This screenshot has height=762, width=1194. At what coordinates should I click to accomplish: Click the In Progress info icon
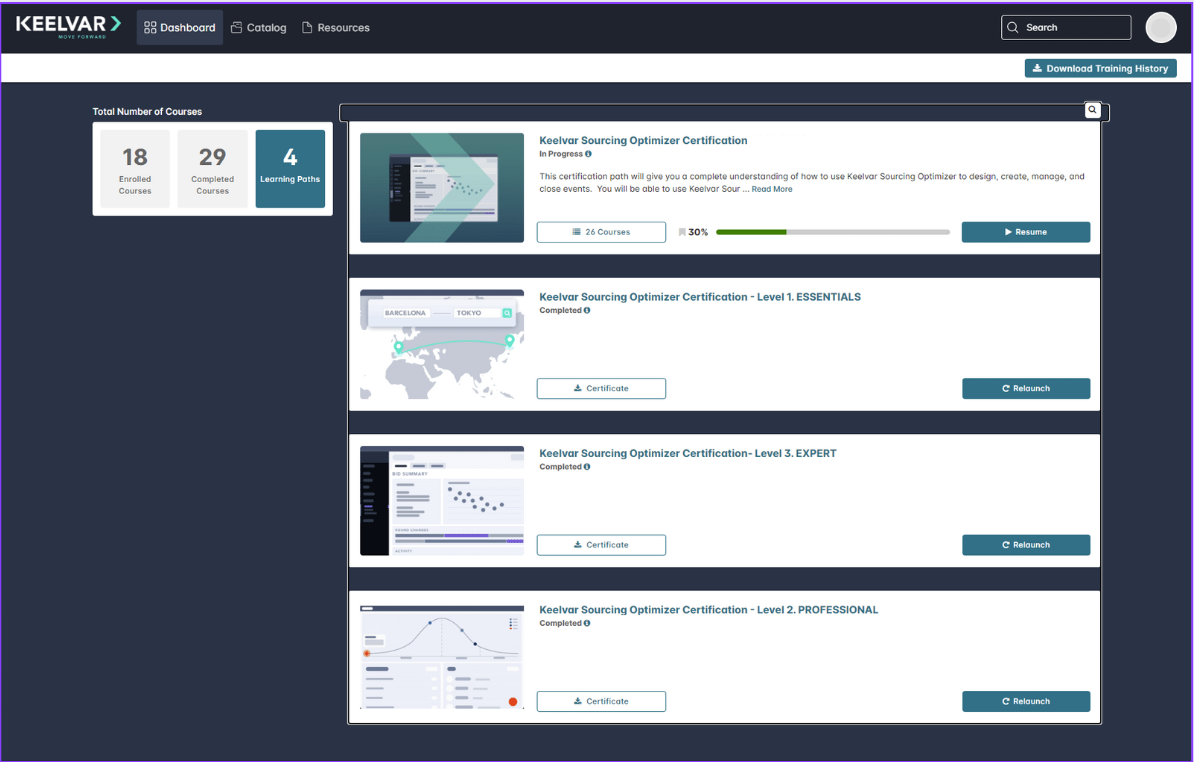tap(588, 154)
